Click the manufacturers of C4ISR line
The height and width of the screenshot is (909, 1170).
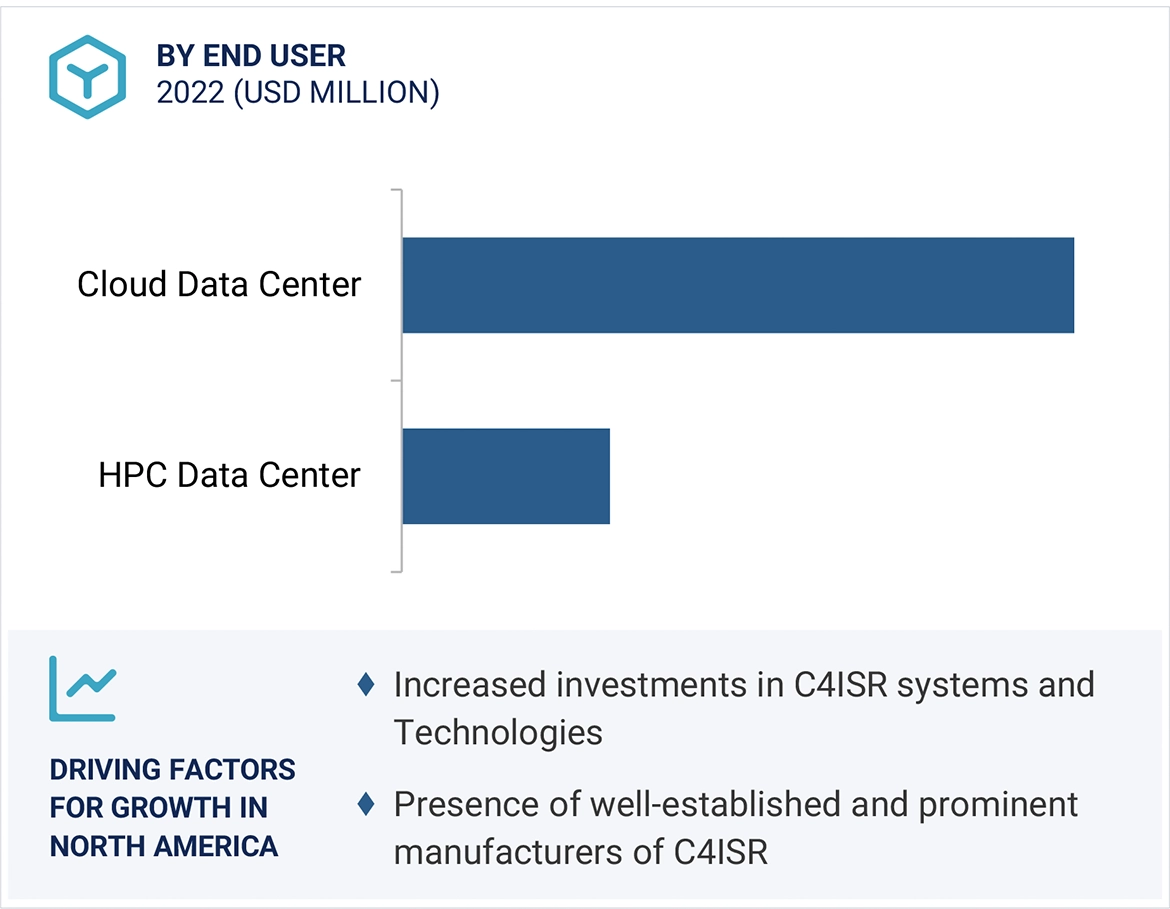point(581,852)
